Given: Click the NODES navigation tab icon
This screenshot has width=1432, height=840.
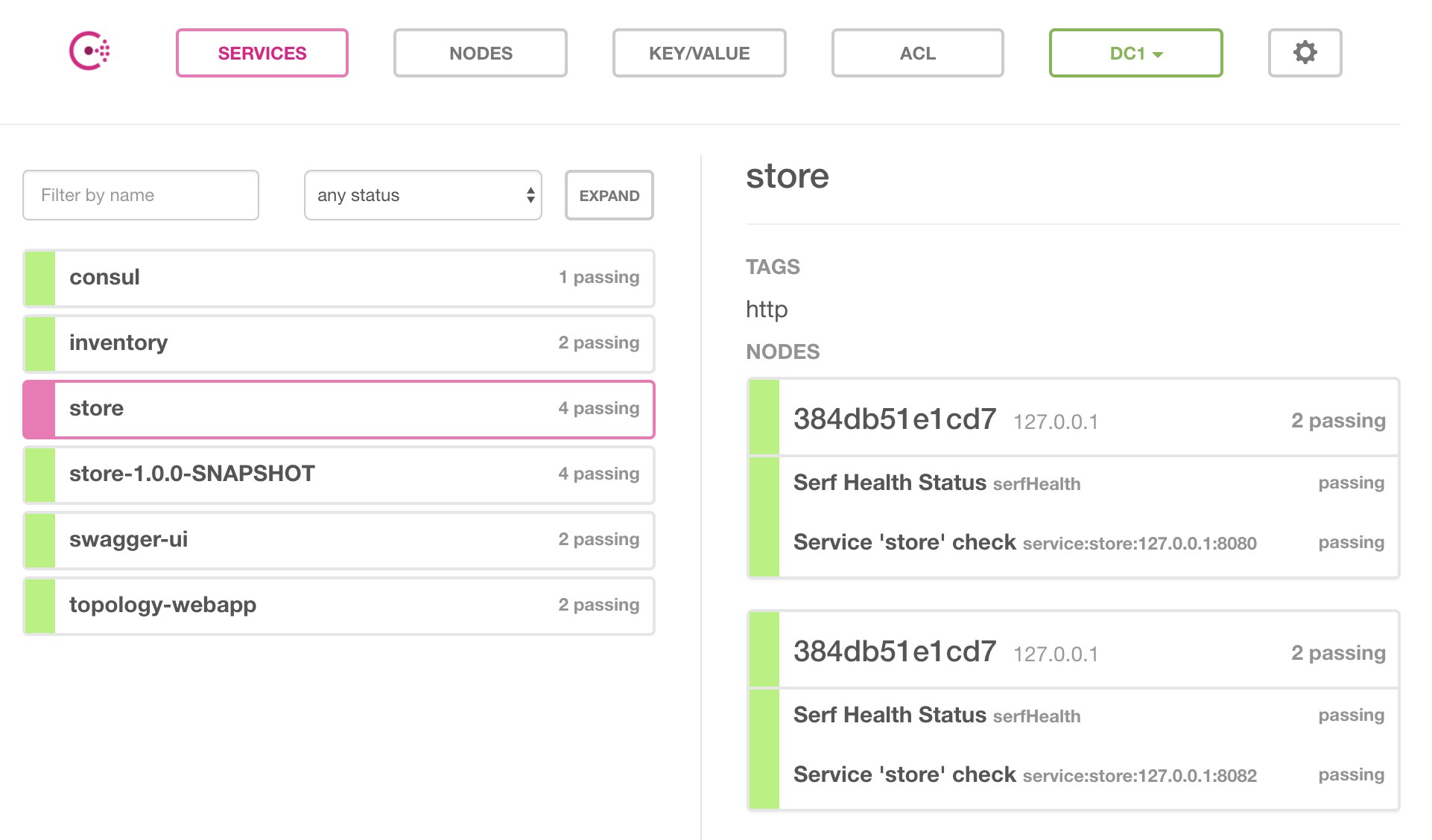Looking at the screenshot, I should click(481, 53).
